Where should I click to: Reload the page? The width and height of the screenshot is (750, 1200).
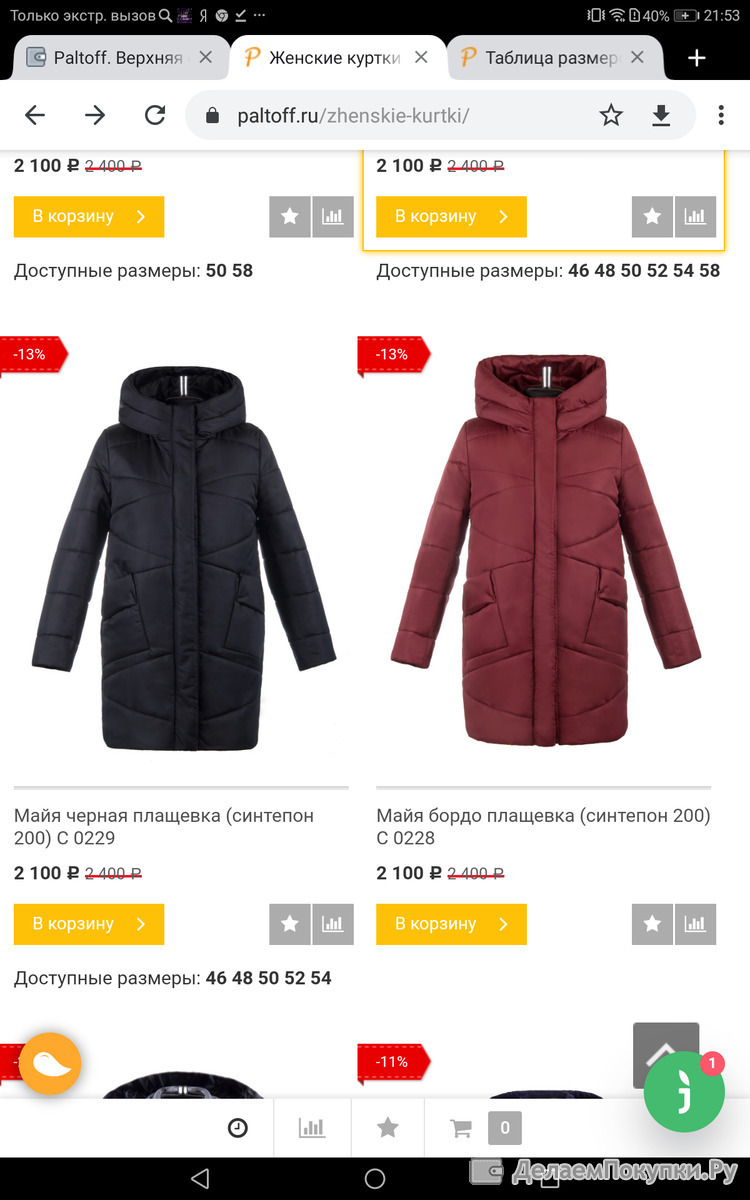155,116
